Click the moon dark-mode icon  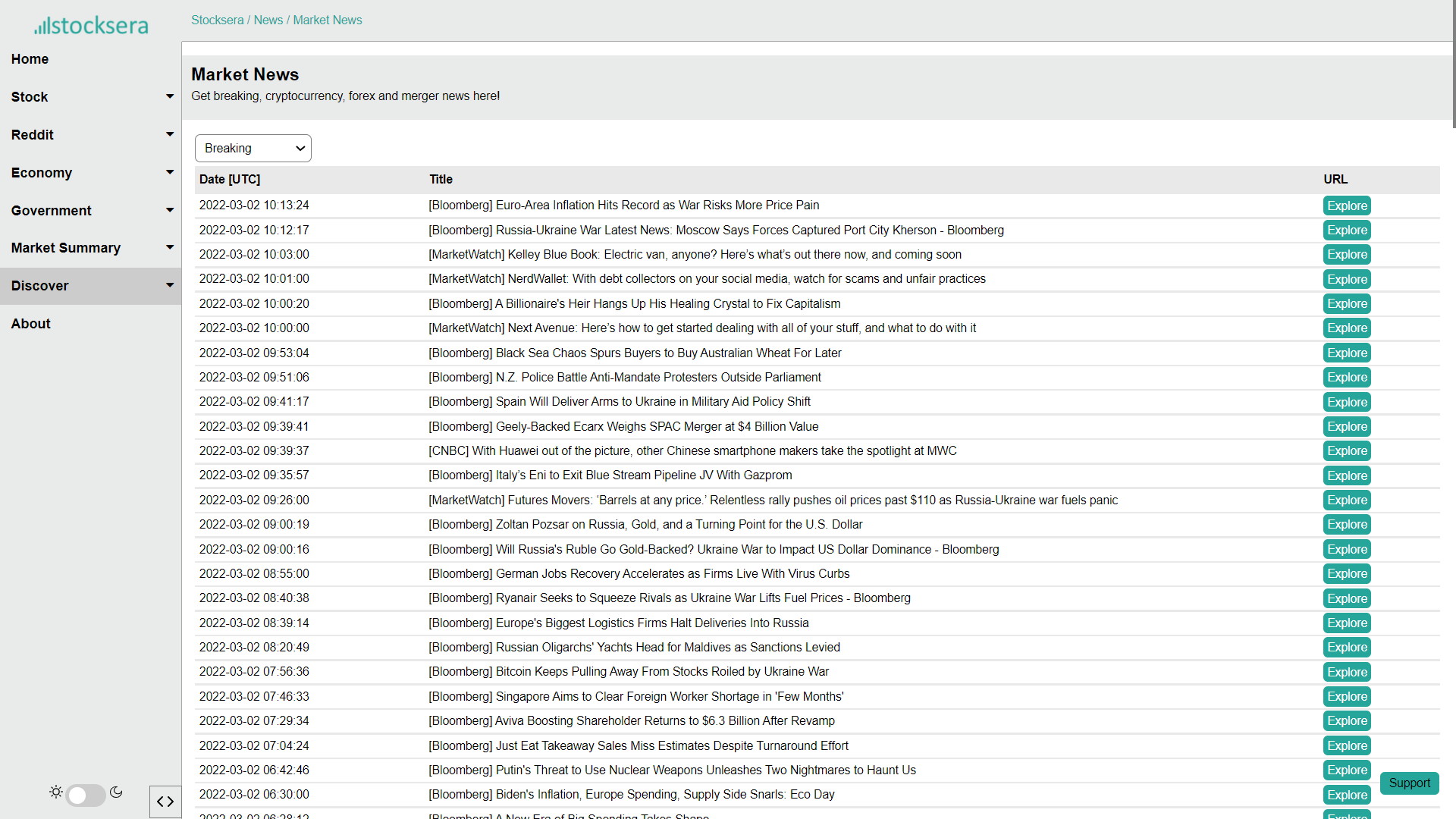pos(116,792)
